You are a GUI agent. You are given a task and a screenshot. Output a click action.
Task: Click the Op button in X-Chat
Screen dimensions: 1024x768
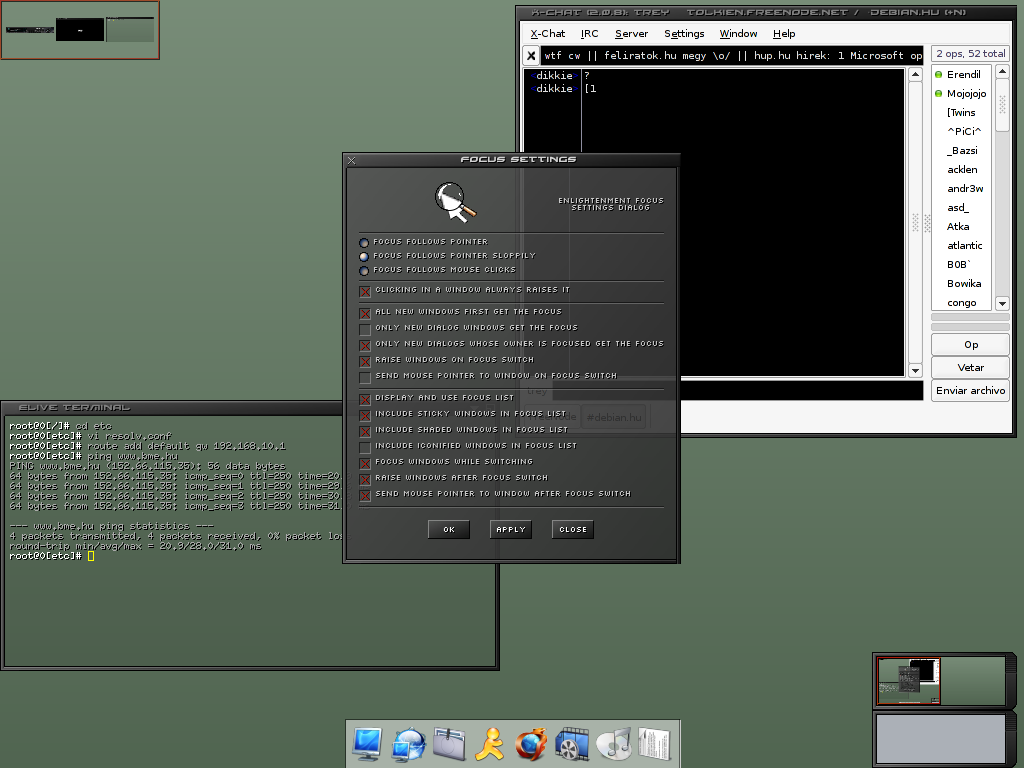pyautogui.click(x=970, y=344)
